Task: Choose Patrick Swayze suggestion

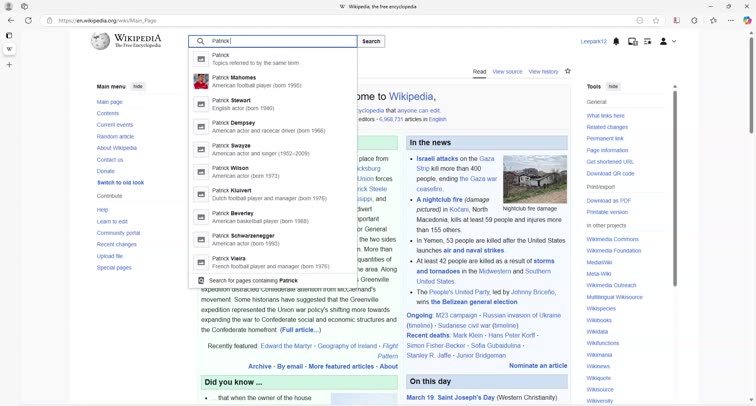Action: click(273, 149)
